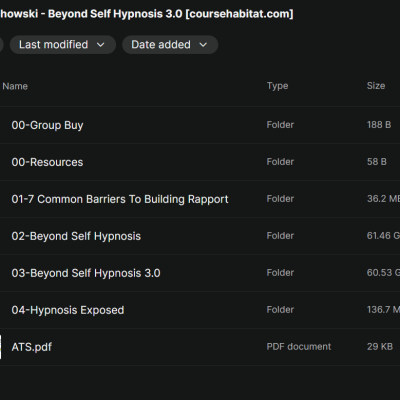Click the Folder type of 02-Beyond Self Hypnosis
The width and height of the screenshot is (400, 400).
click(x=280, y=236)
